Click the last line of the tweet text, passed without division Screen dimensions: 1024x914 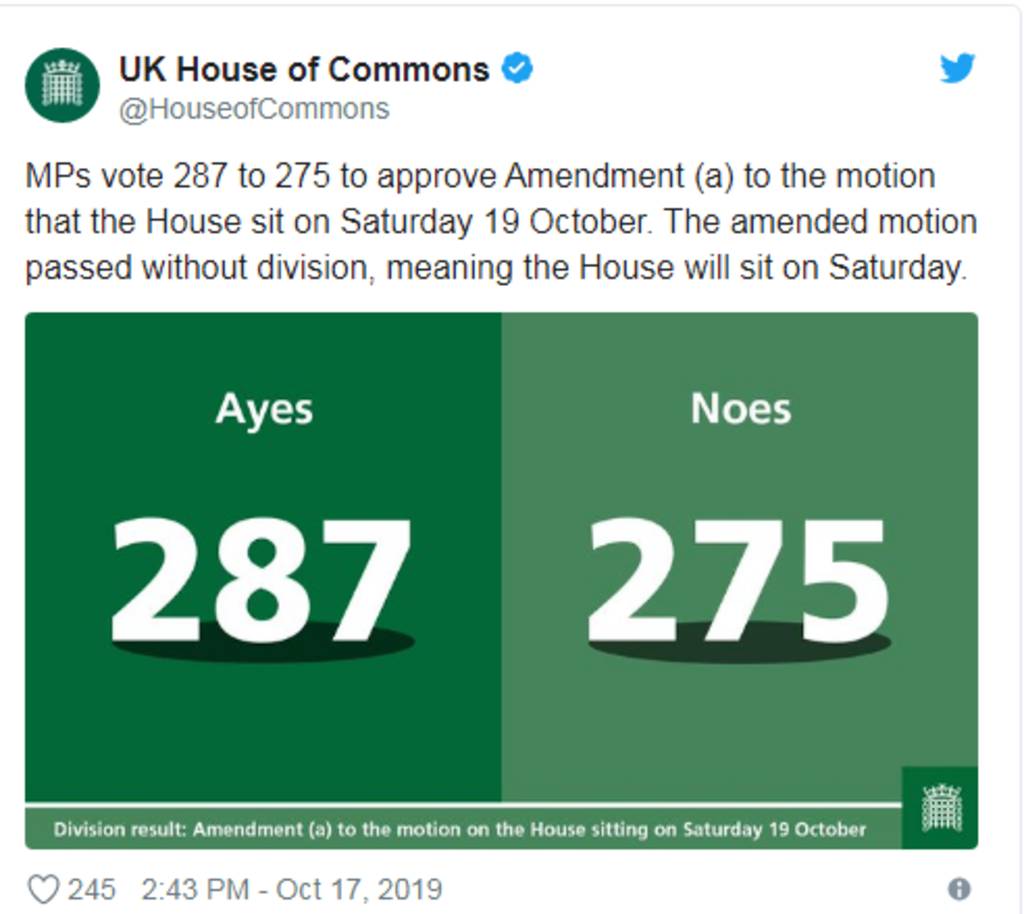496,268
